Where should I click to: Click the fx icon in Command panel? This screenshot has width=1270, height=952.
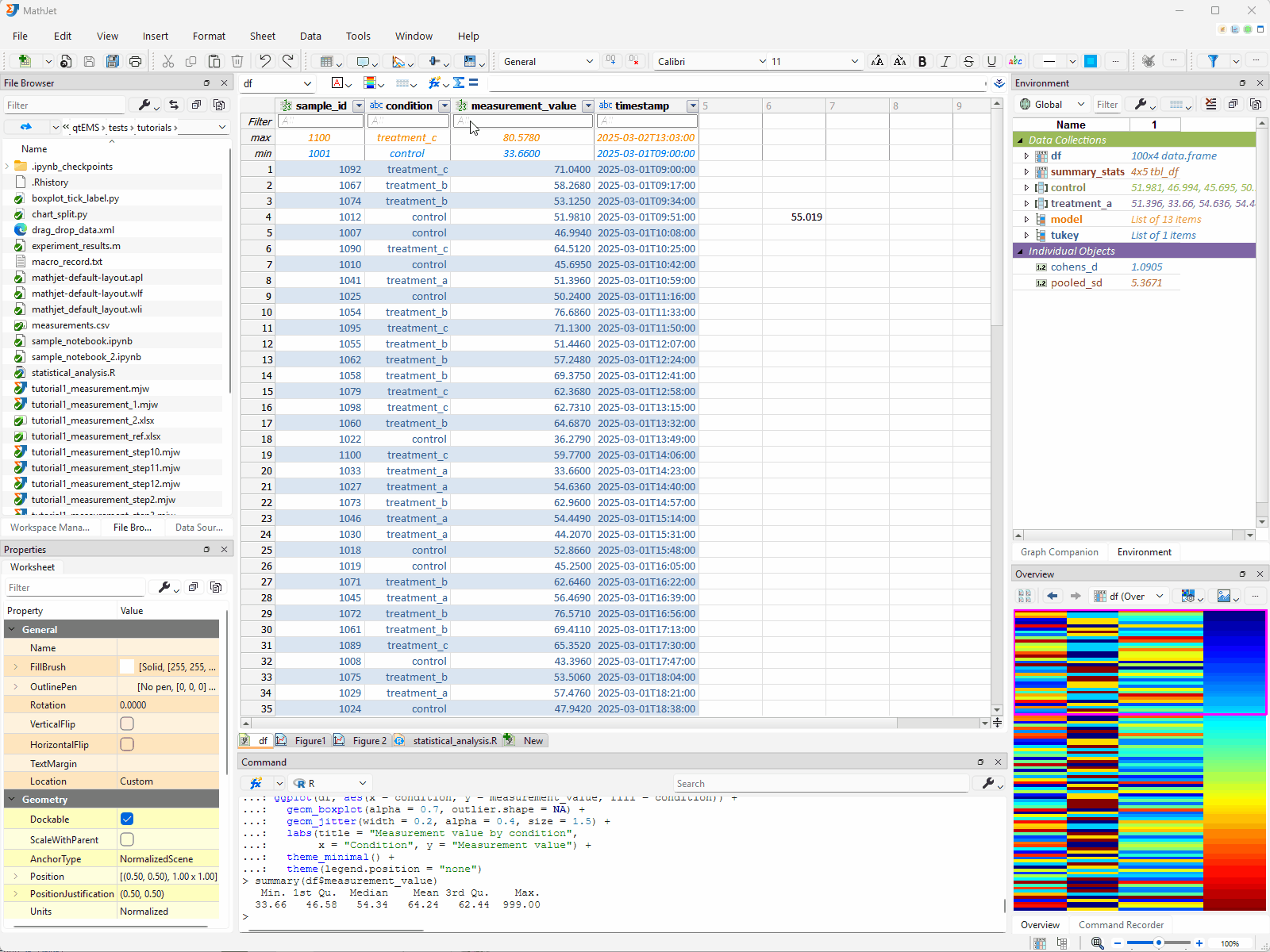click(x=256, y=783)
